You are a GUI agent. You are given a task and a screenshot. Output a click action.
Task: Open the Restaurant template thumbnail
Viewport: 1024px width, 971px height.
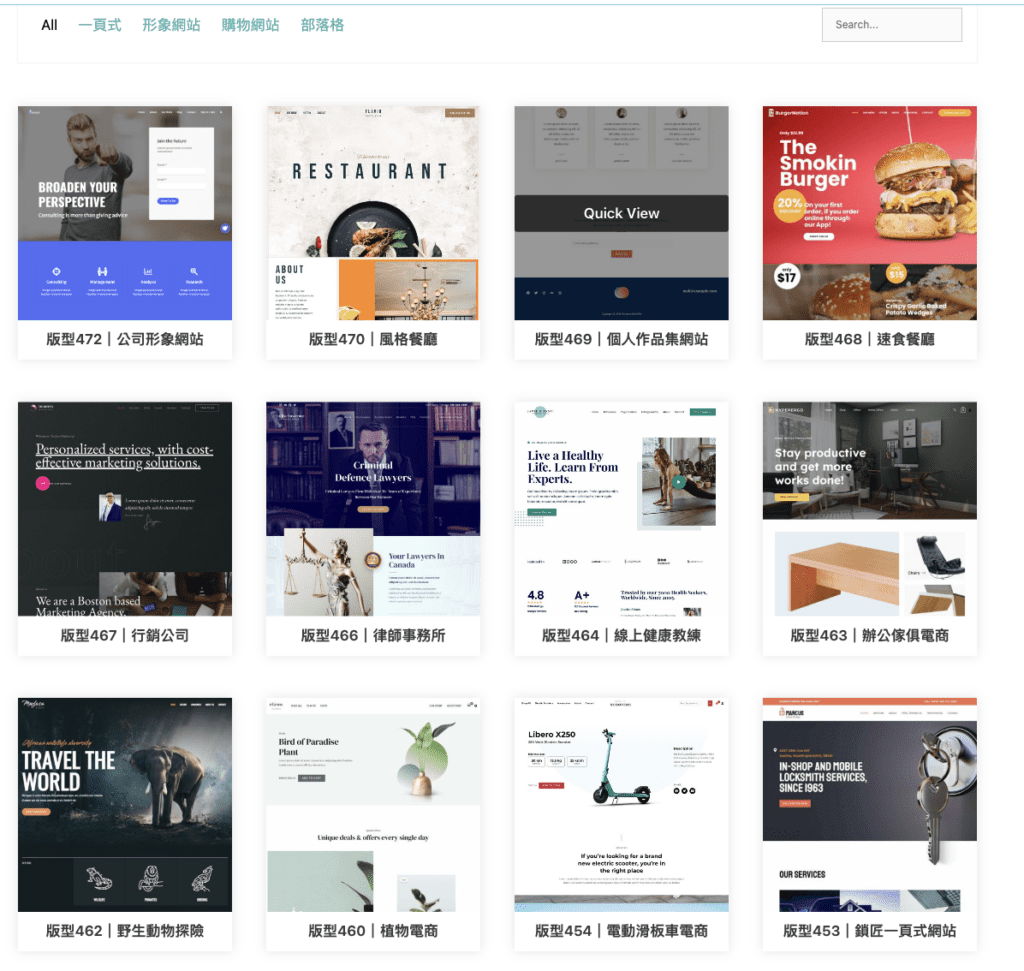coord(373,213)
